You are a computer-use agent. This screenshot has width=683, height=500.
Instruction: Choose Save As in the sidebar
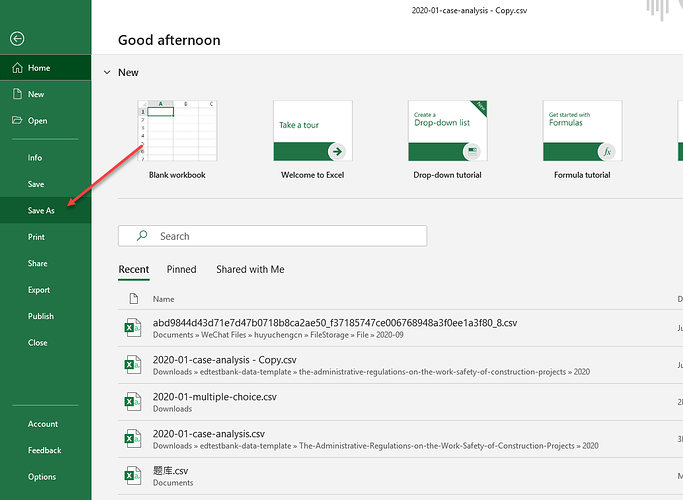pos(41,211)
